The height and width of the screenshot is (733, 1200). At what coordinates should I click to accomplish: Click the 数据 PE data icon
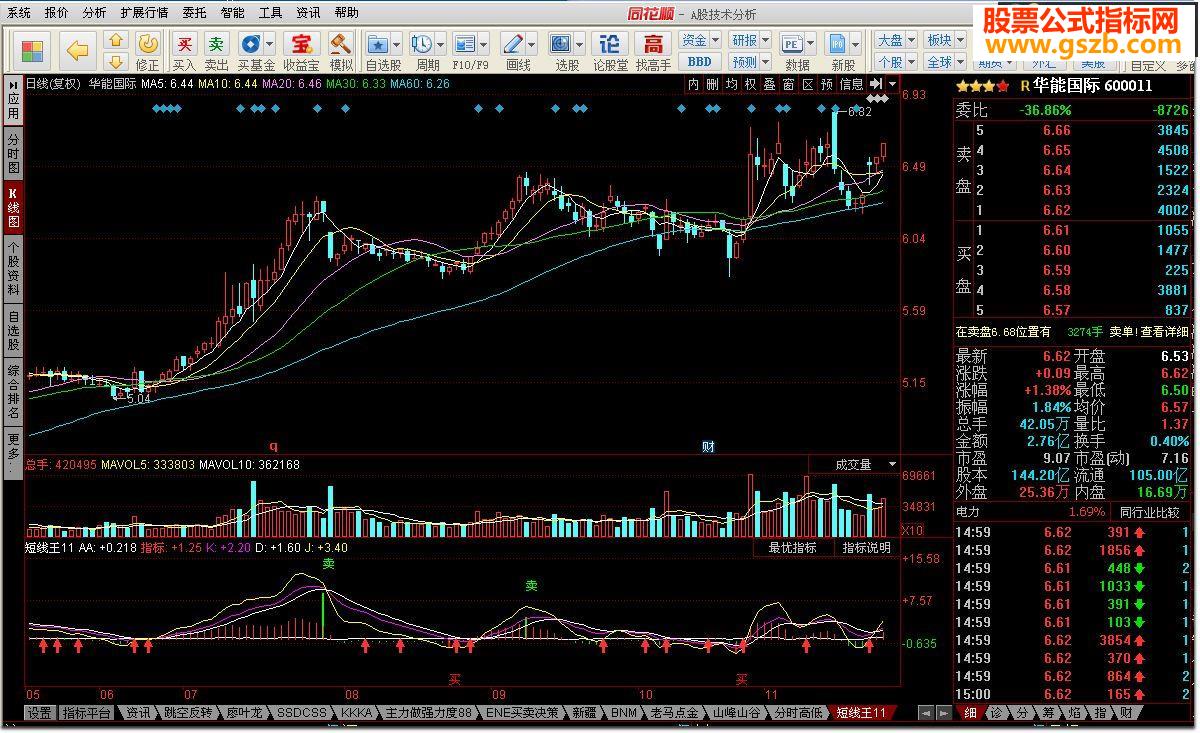click(792, 44)
